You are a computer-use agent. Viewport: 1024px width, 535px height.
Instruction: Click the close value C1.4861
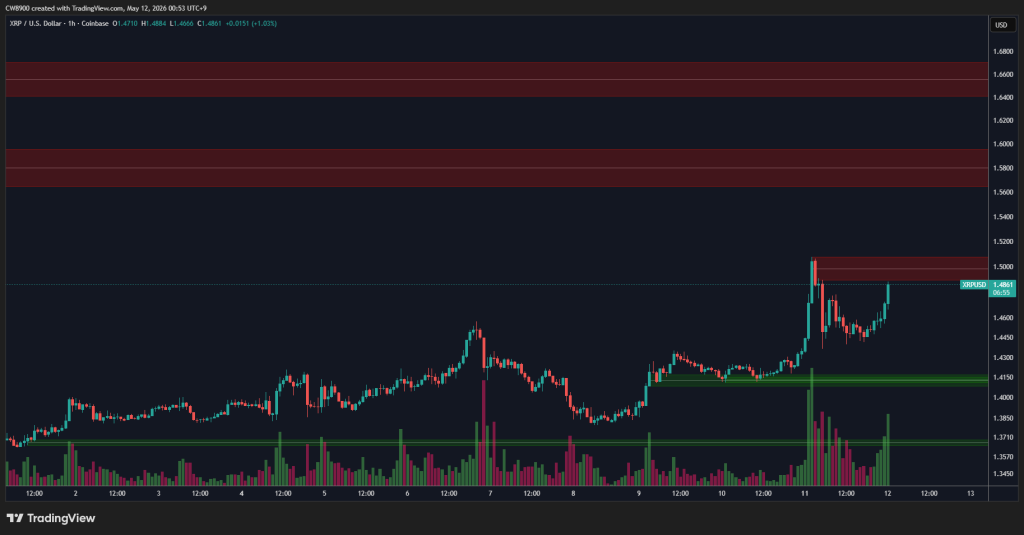210,24
